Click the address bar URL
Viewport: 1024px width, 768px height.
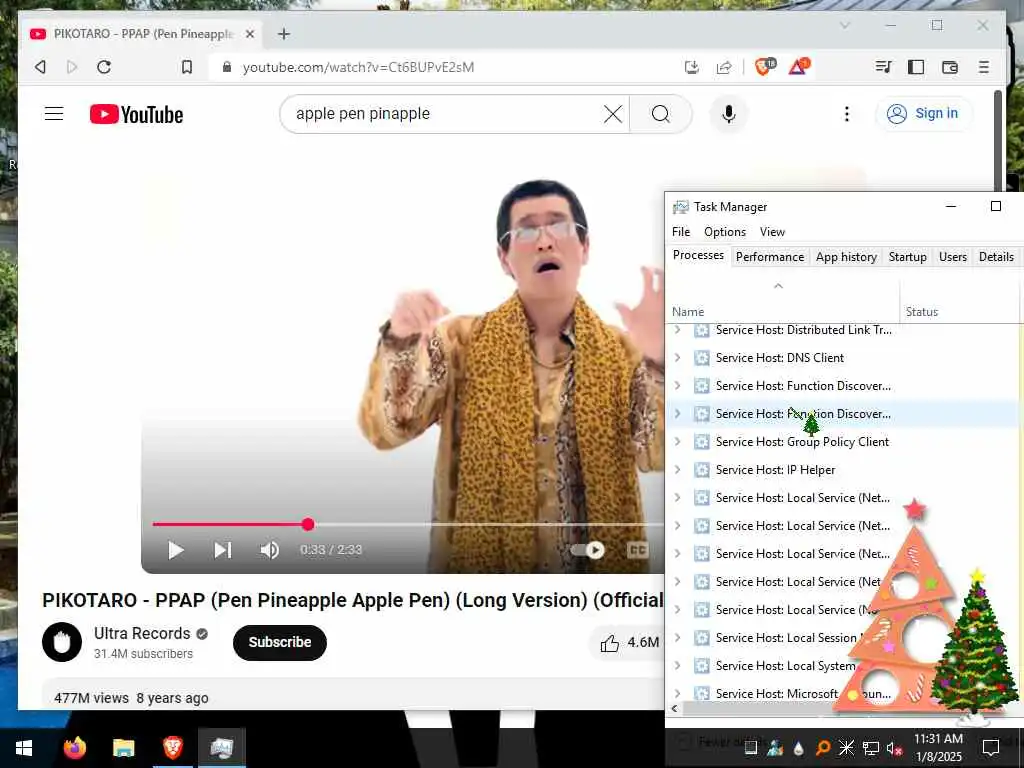pyautogui.click(x=359, y=67)
